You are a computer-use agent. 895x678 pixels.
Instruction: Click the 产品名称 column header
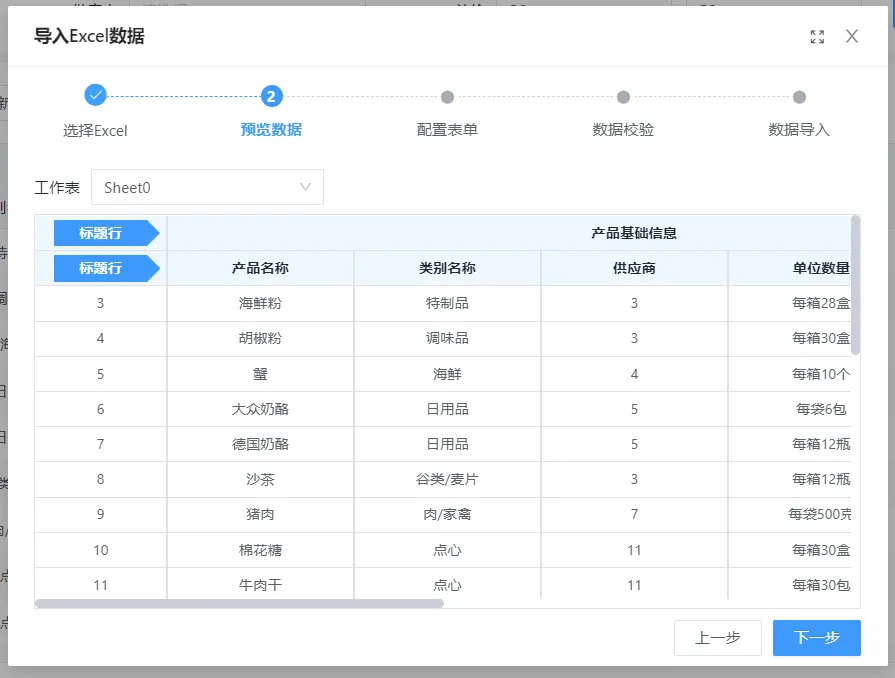[x=260, y=268]
